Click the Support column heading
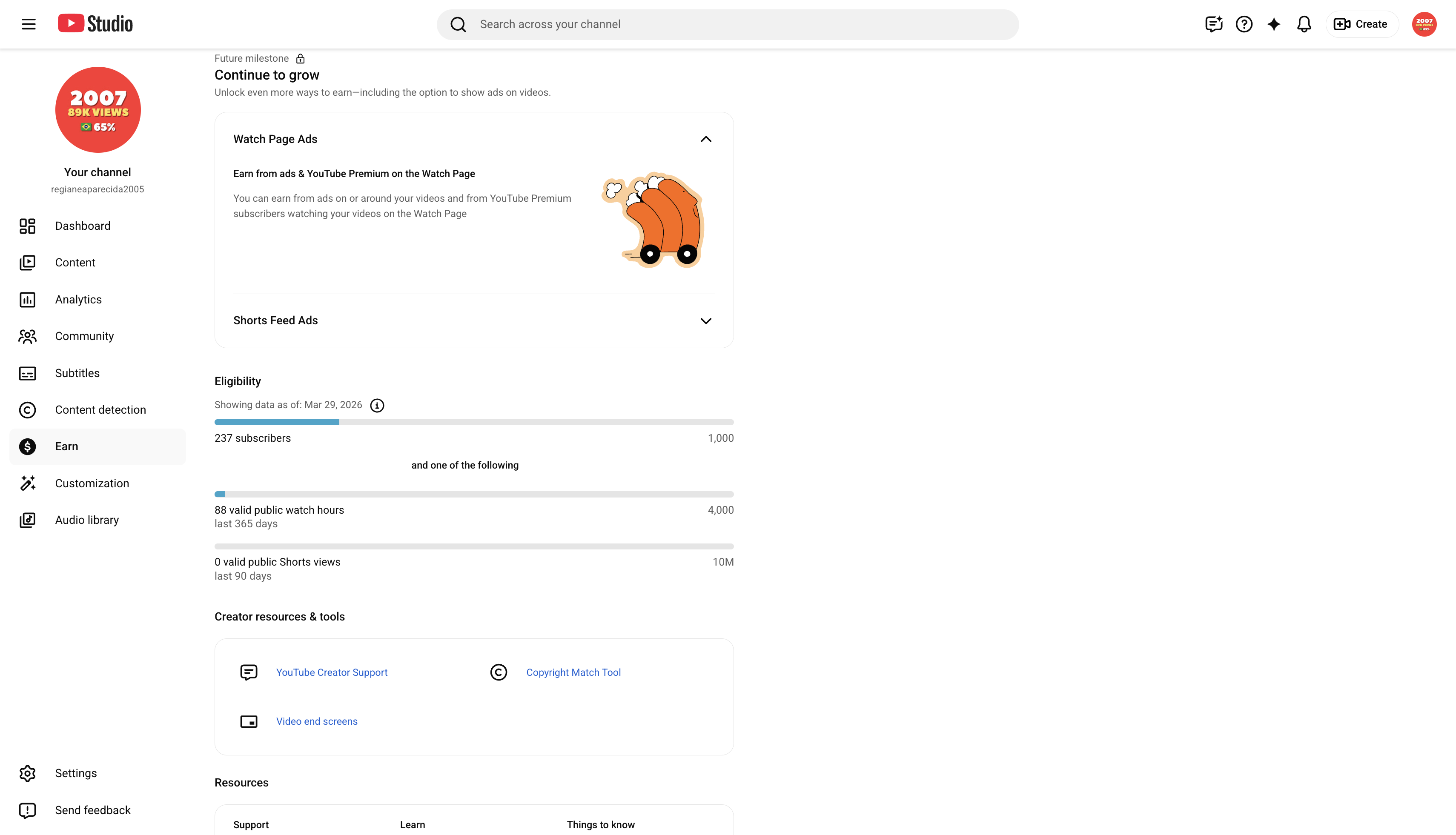 (251, 825)
